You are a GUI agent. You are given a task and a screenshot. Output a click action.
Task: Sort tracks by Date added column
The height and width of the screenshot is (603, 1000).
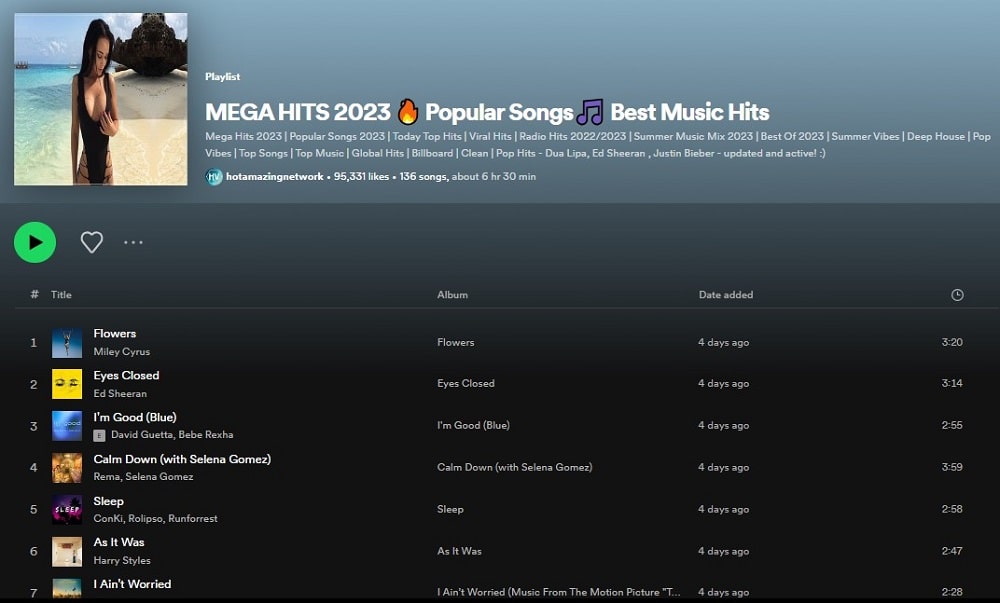click(x=726, y=294)
